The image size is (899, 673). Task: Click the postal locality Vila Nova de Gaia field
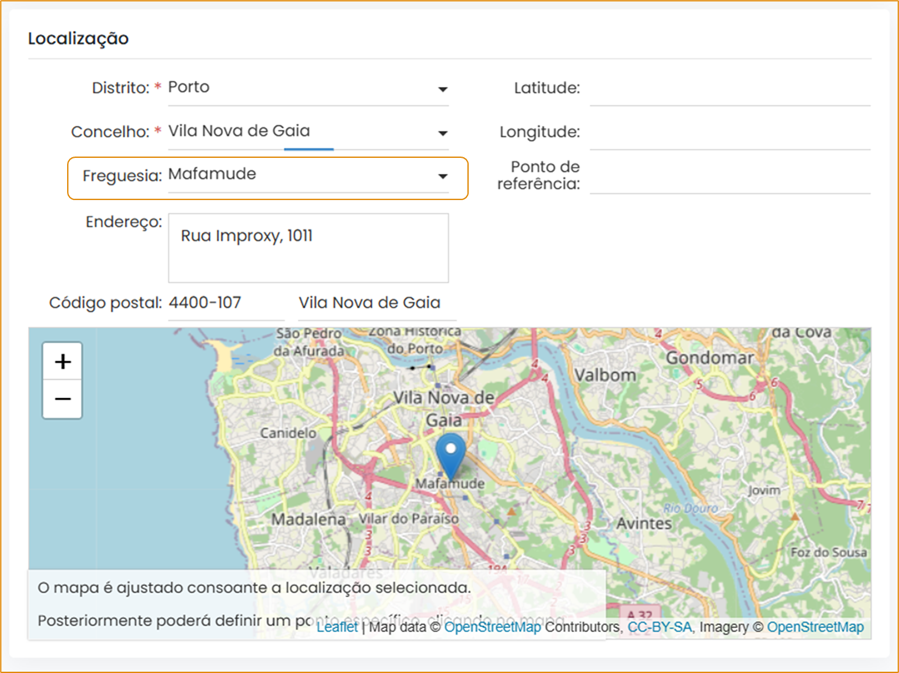376,303
